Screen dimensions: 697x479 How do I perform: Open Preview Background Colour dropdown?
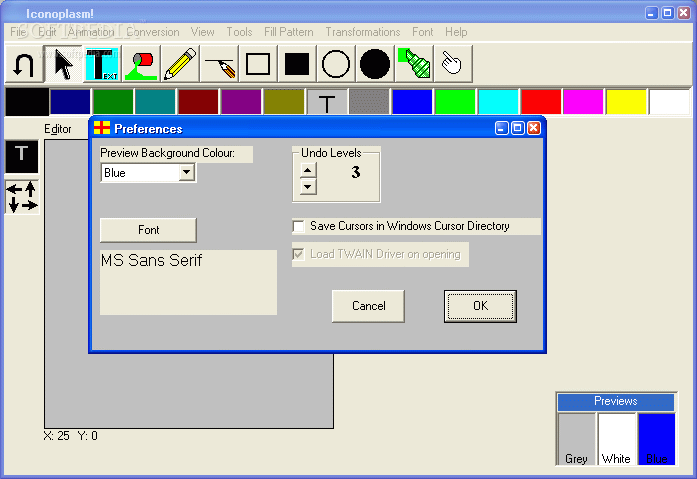[x=187, y=172]
